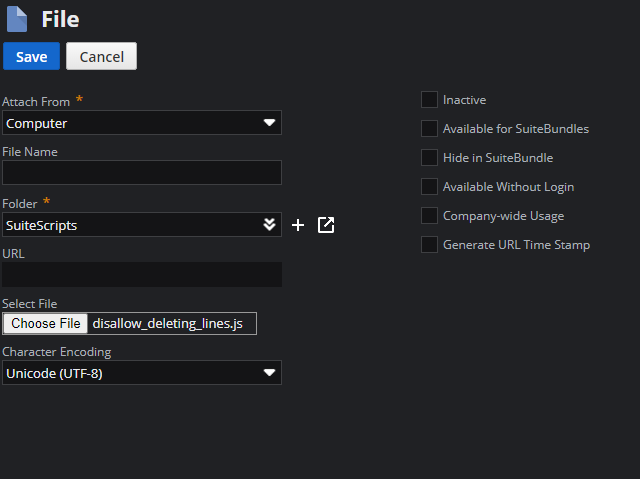Click the Cancel button

coord(102,56)
